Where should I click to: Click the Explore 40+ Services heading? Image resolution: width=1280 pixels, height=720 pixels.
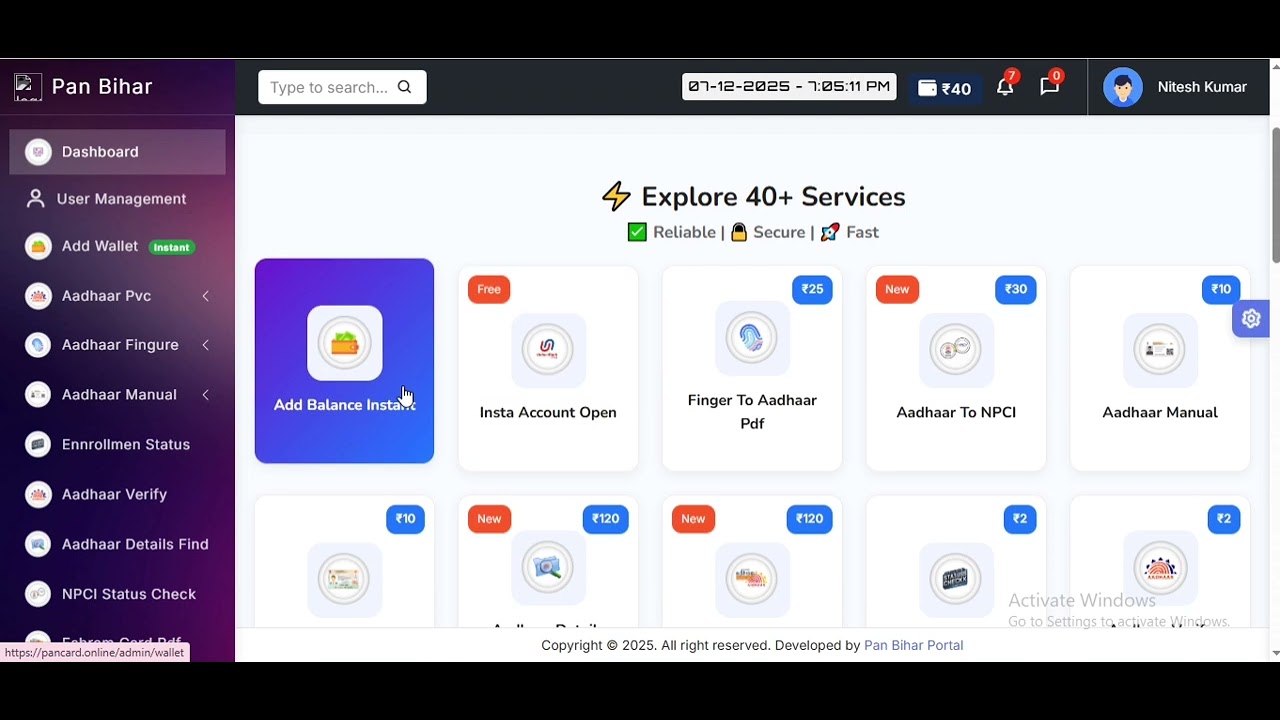point(753,197)
